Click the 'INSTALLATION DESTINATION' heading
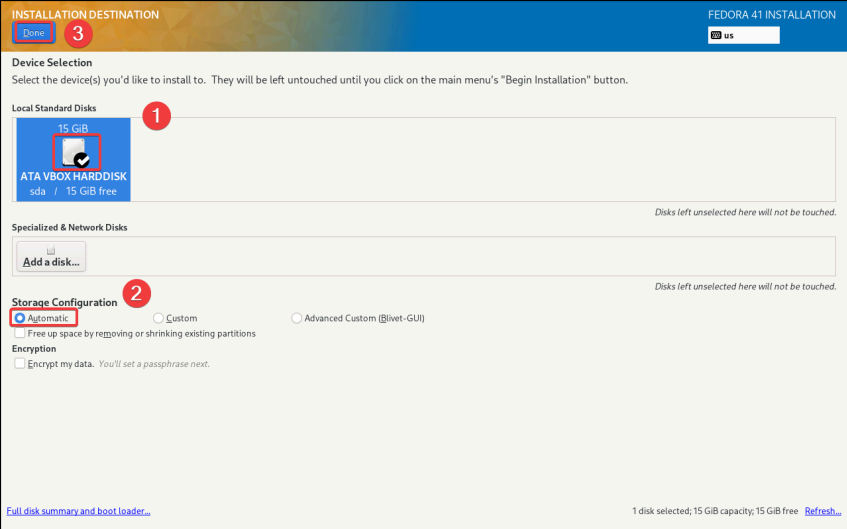The height and width of the screenshot is (529, 847). click(85, 15)
